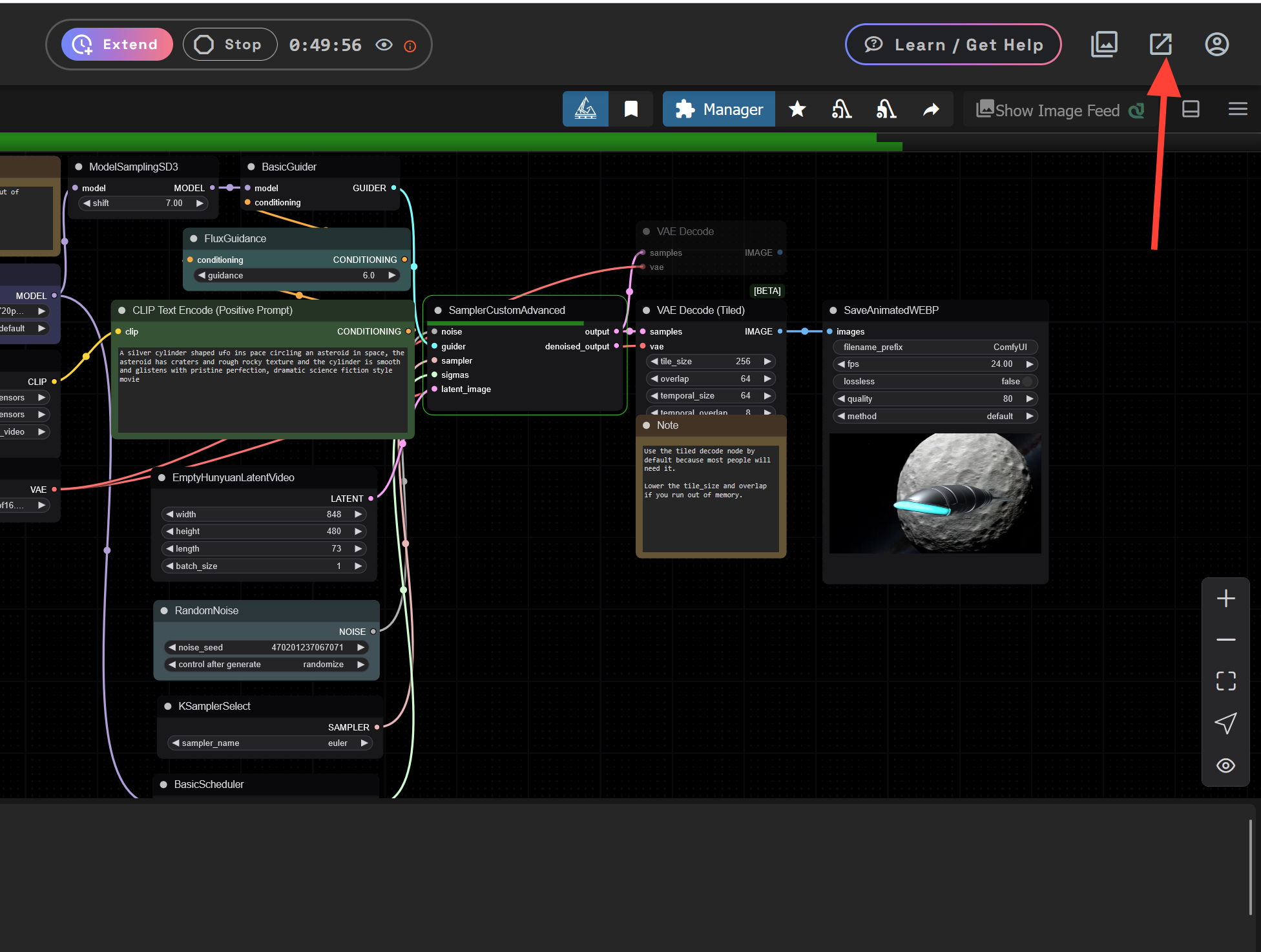Viewport: 1261px width, 952px height.
Task: Click the open-in-new-window icon under red arrow
Action: tap(1161, 44)
